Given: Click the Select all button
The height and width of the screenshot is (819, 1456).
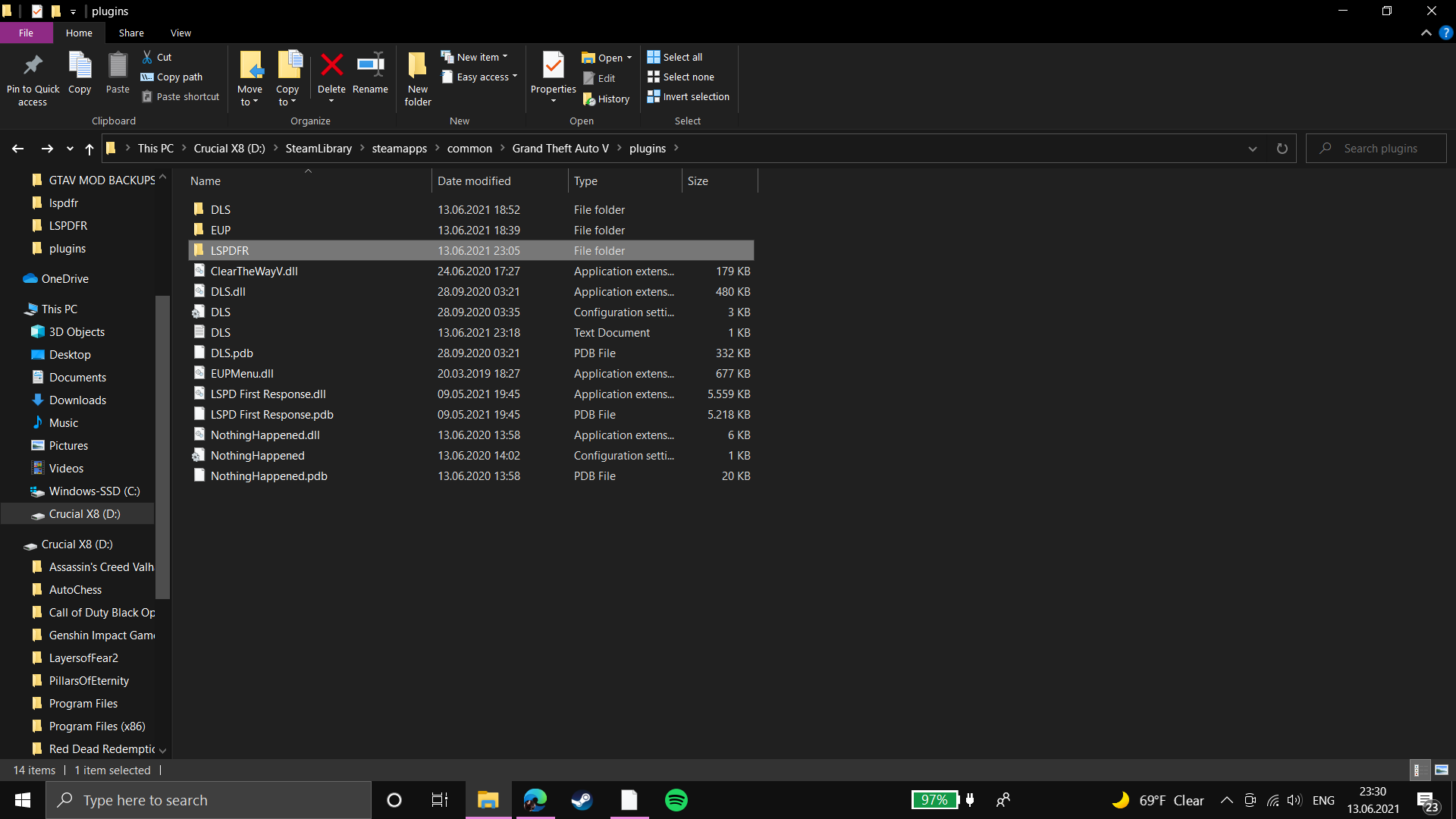Looking at the screenshot, I should [674, 57].
